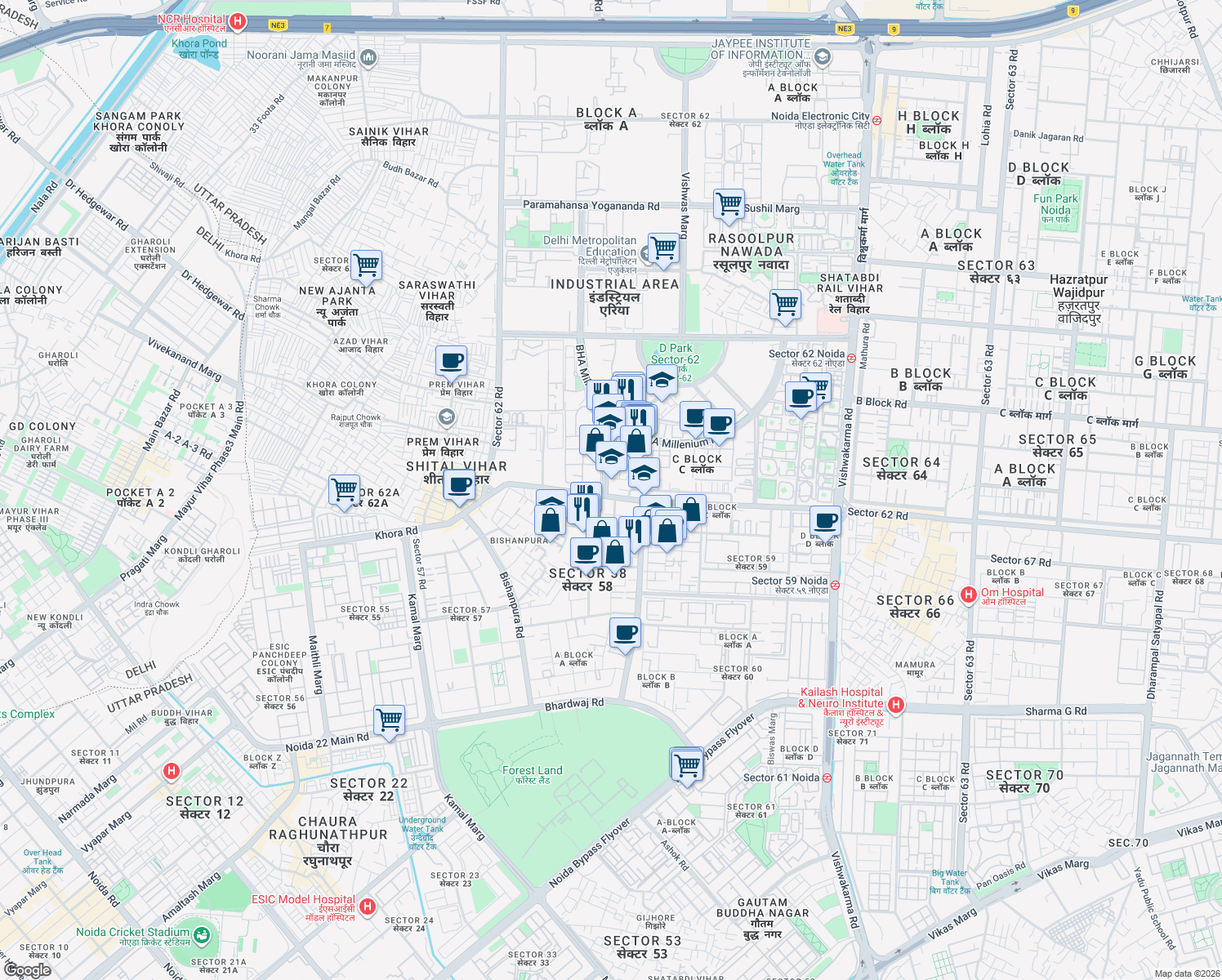This screenshot has width=1222, height=980.
Task: Select the Sector 59 Noida metro icon
Action: tap(835, 583)
